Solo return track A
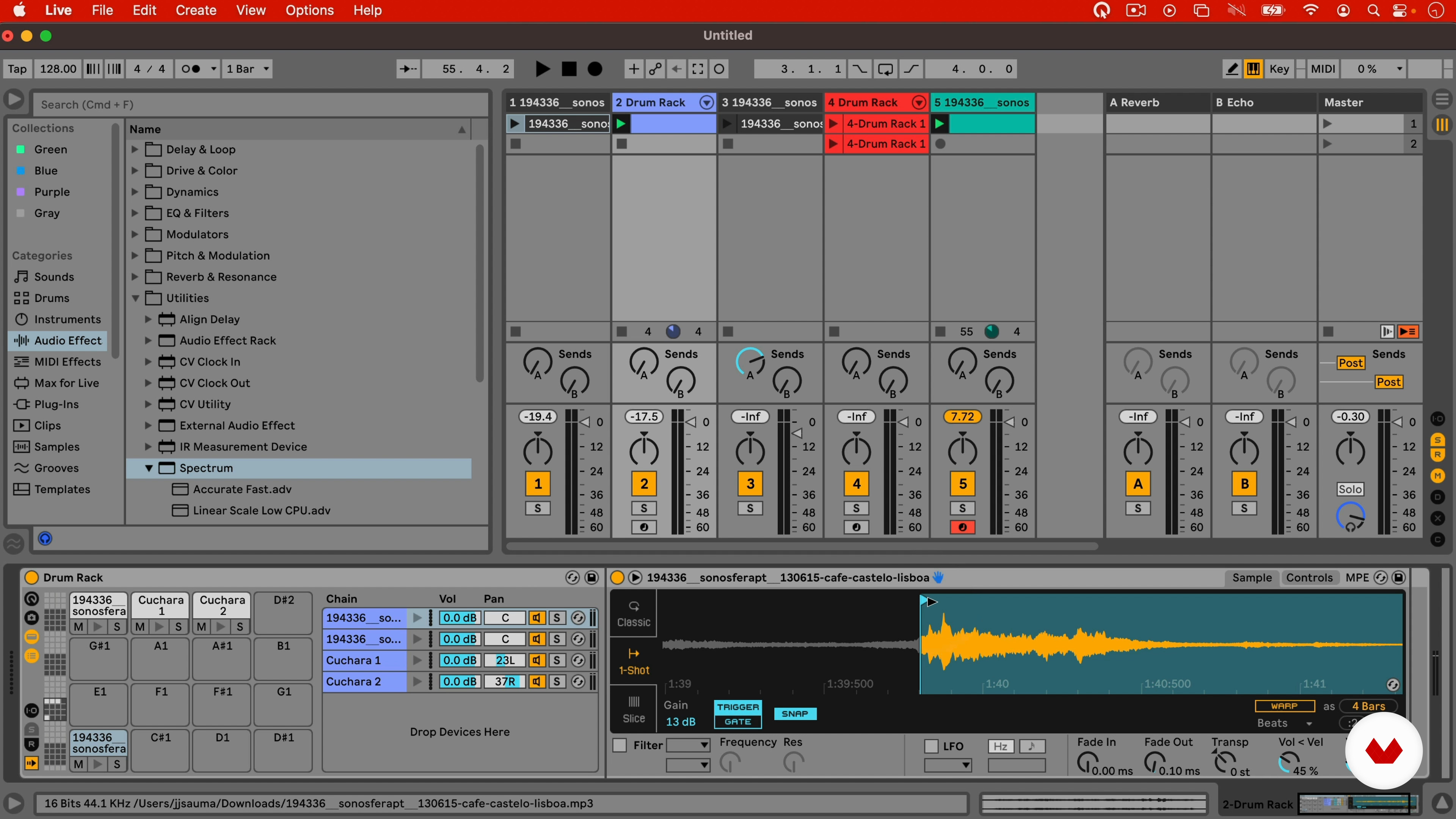The image size is (1456, 819). [1137, 508]
